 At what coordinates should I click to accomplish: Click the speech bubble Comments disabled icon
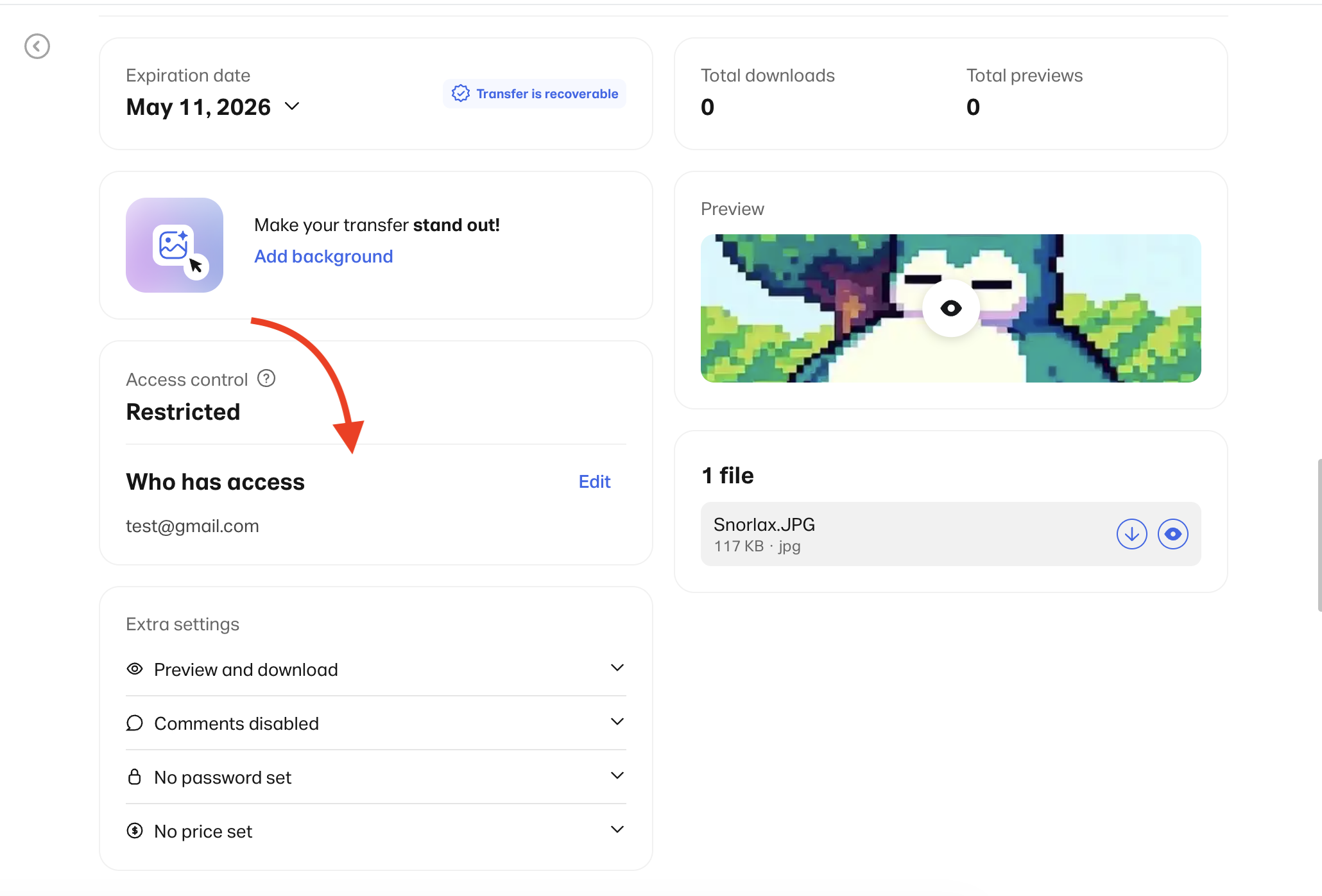tap(134, 723)
